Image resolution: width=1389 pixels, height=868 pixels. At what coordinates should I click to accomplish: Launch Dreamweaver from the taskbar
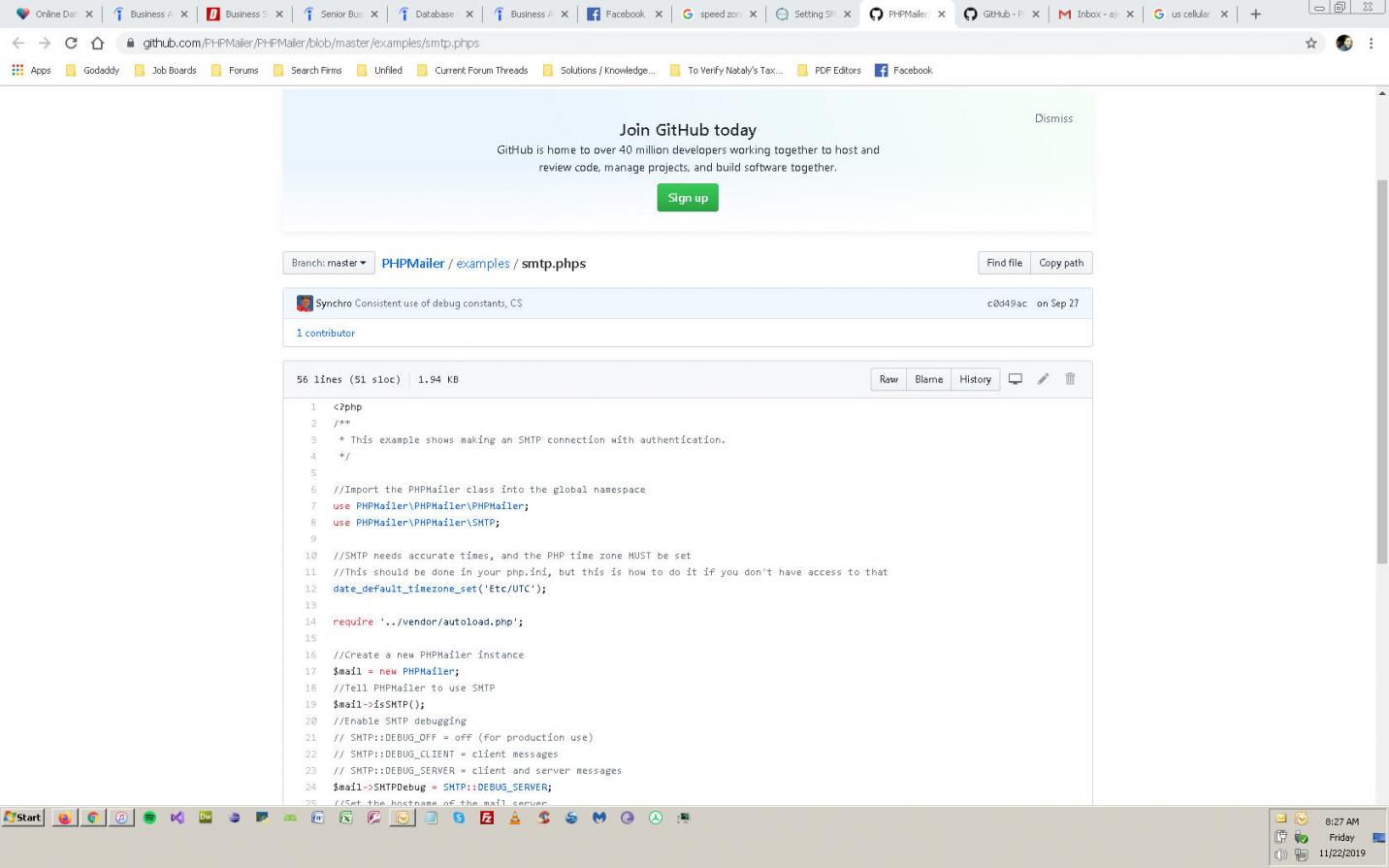pos(205,818)
